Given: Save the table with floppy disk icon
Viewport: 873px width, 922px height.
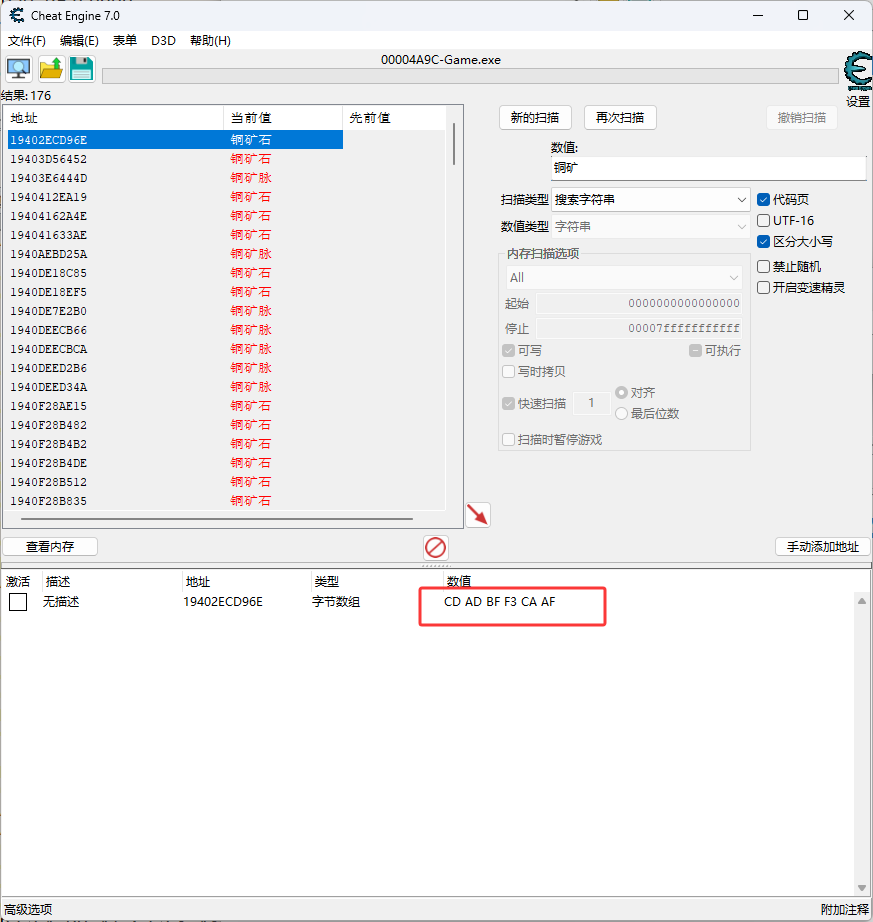Looking at the screenshot, I should point(82,69).
